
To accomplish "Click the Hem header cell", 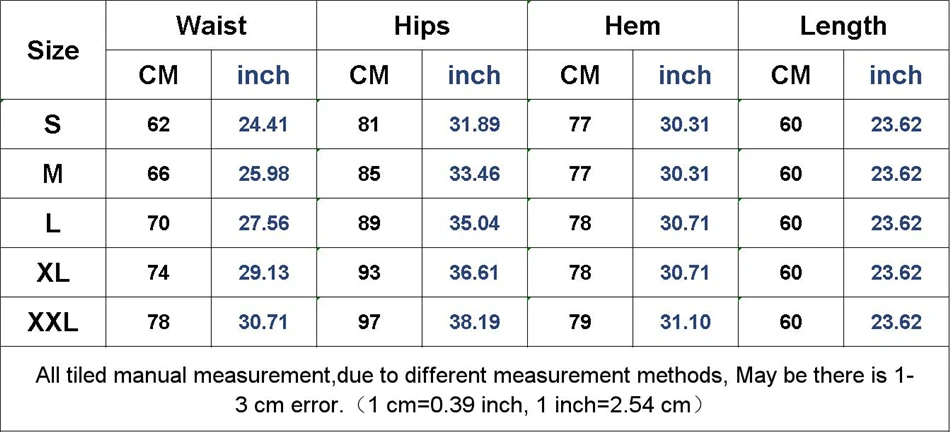I will (633, 25).
